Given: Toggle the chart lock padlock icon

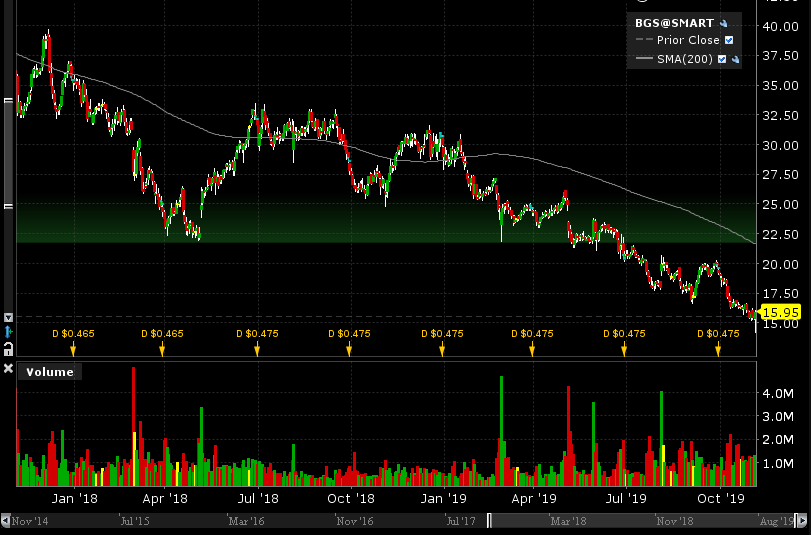Looking at the screenshot, I should (8, 347).
